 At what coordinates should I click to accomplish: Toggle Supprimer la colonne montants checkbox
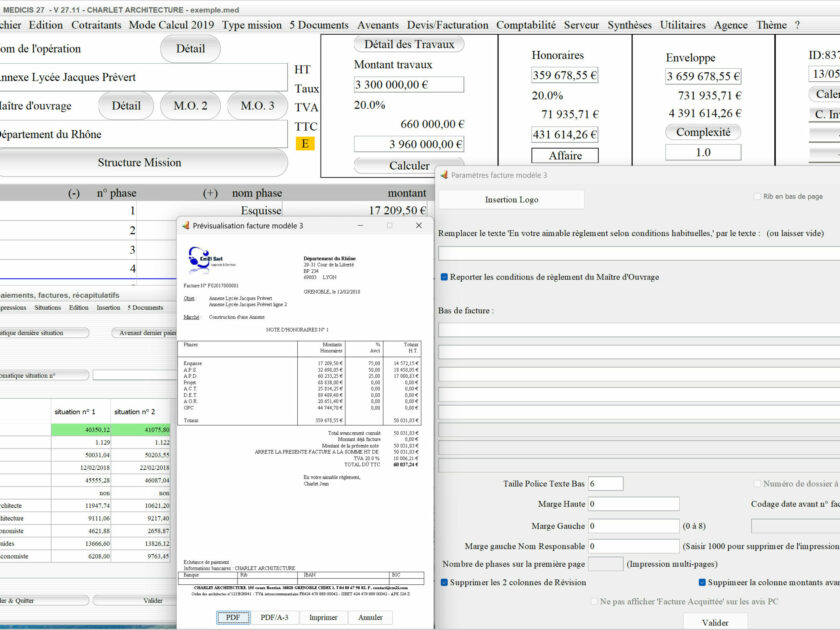pyautogui.click(x=702, y=582)
